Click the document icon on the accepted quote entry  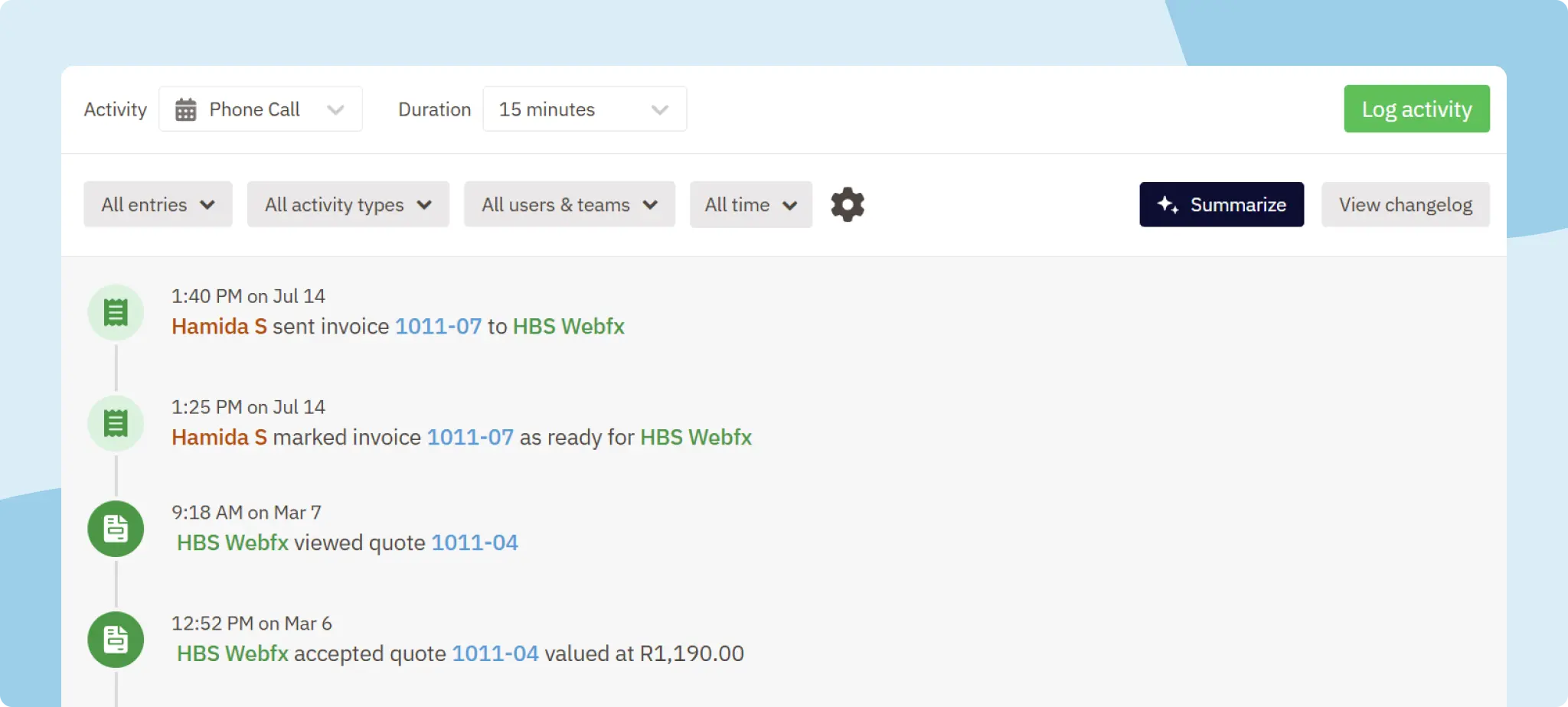point(116,640)
